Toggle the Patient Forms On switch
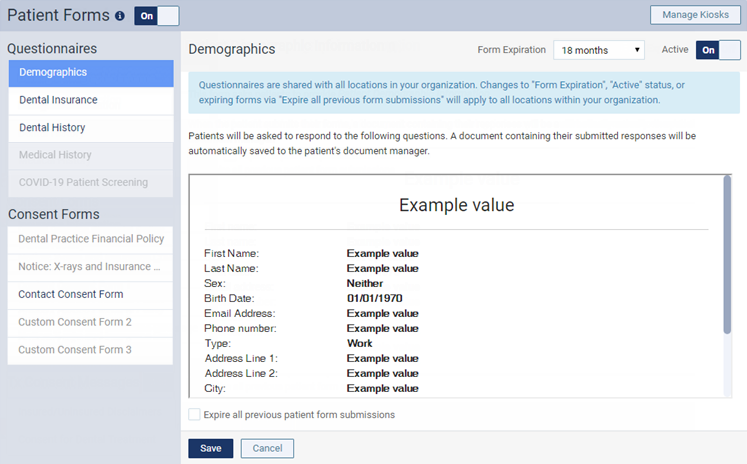This screenshot has height=464, width=747. 157,16
